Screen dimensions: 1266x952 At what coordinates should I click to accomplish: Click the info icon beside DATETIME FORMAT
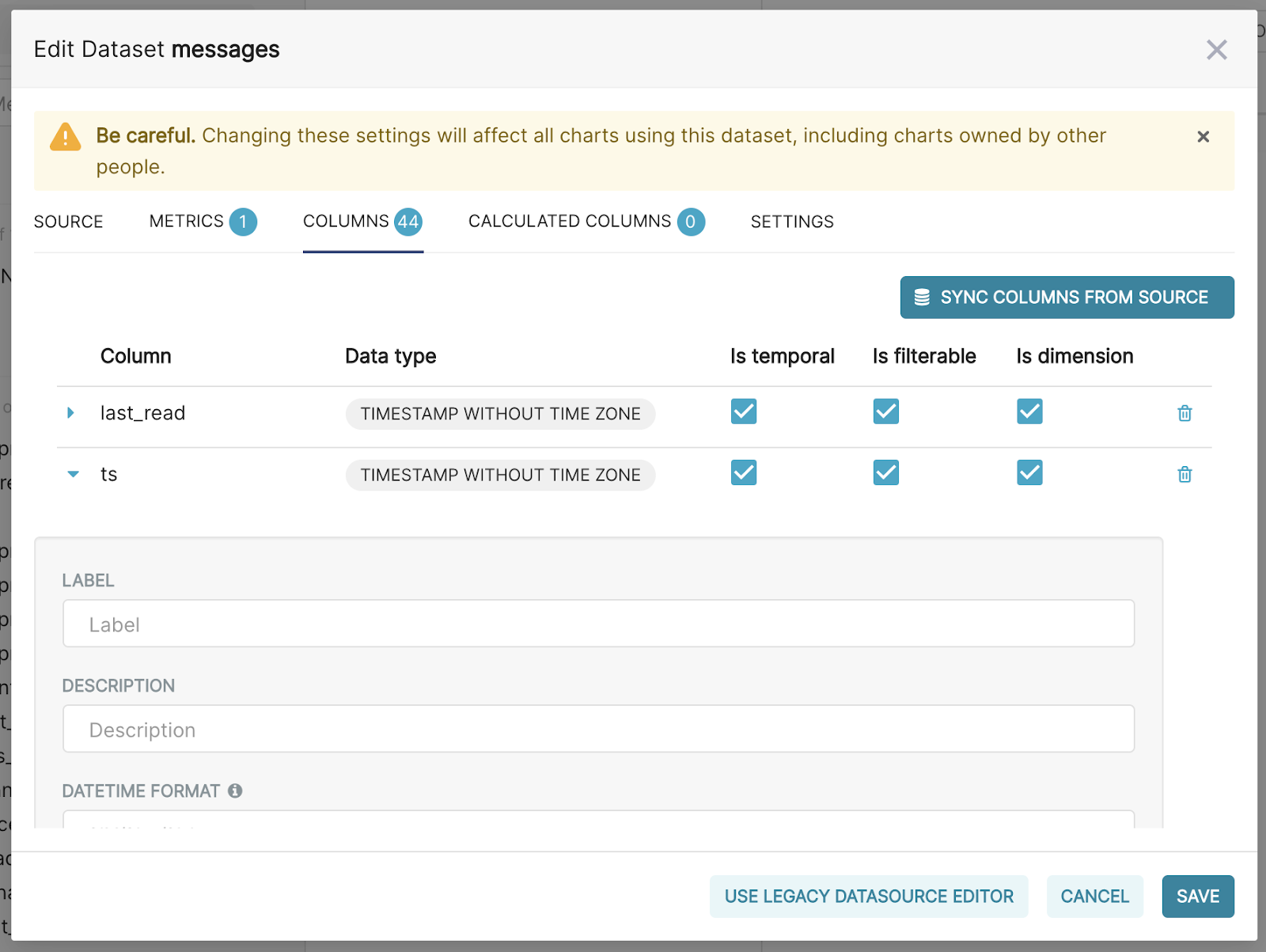(237, 790)
